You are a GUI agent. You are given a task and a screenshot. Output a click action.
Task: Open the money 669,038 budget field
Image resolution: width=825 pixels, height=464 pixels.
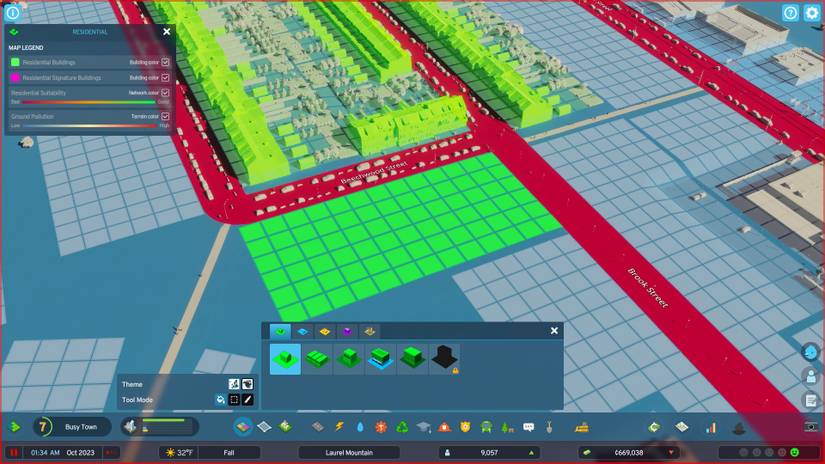(x=629, y=452)
